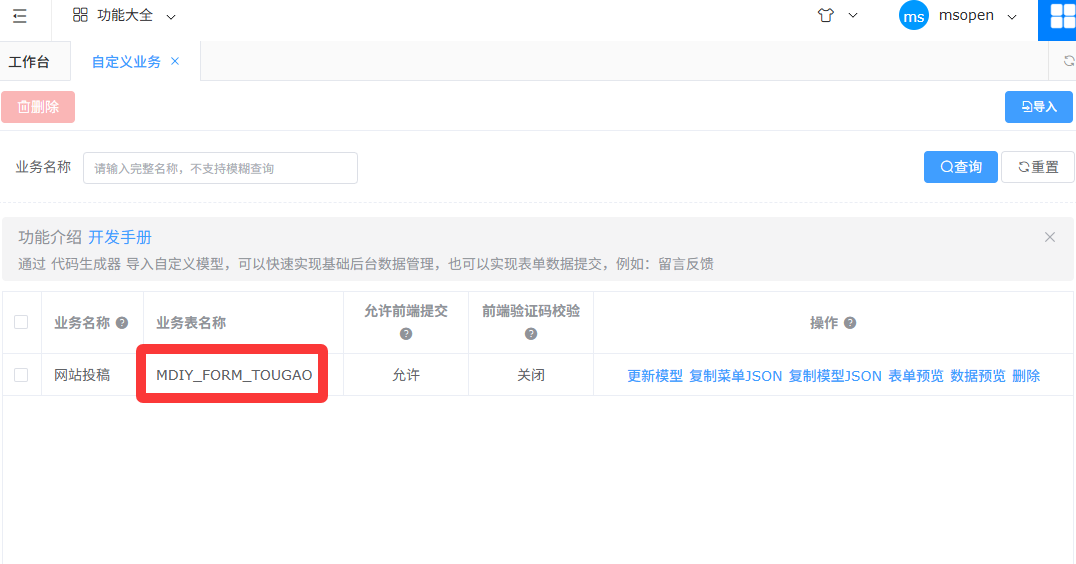Click help icon next to 业务名称 header
This screenshot has height=564, width=1076.
(x=122, y=323)
